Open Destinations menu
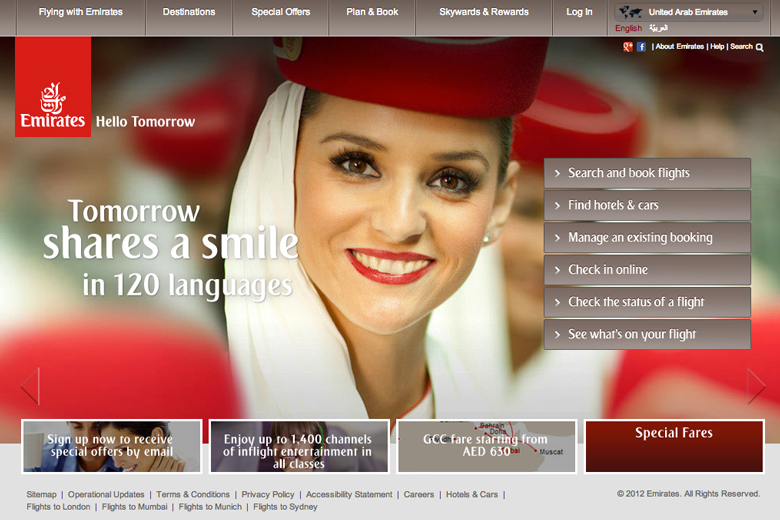 coord(189,12)
